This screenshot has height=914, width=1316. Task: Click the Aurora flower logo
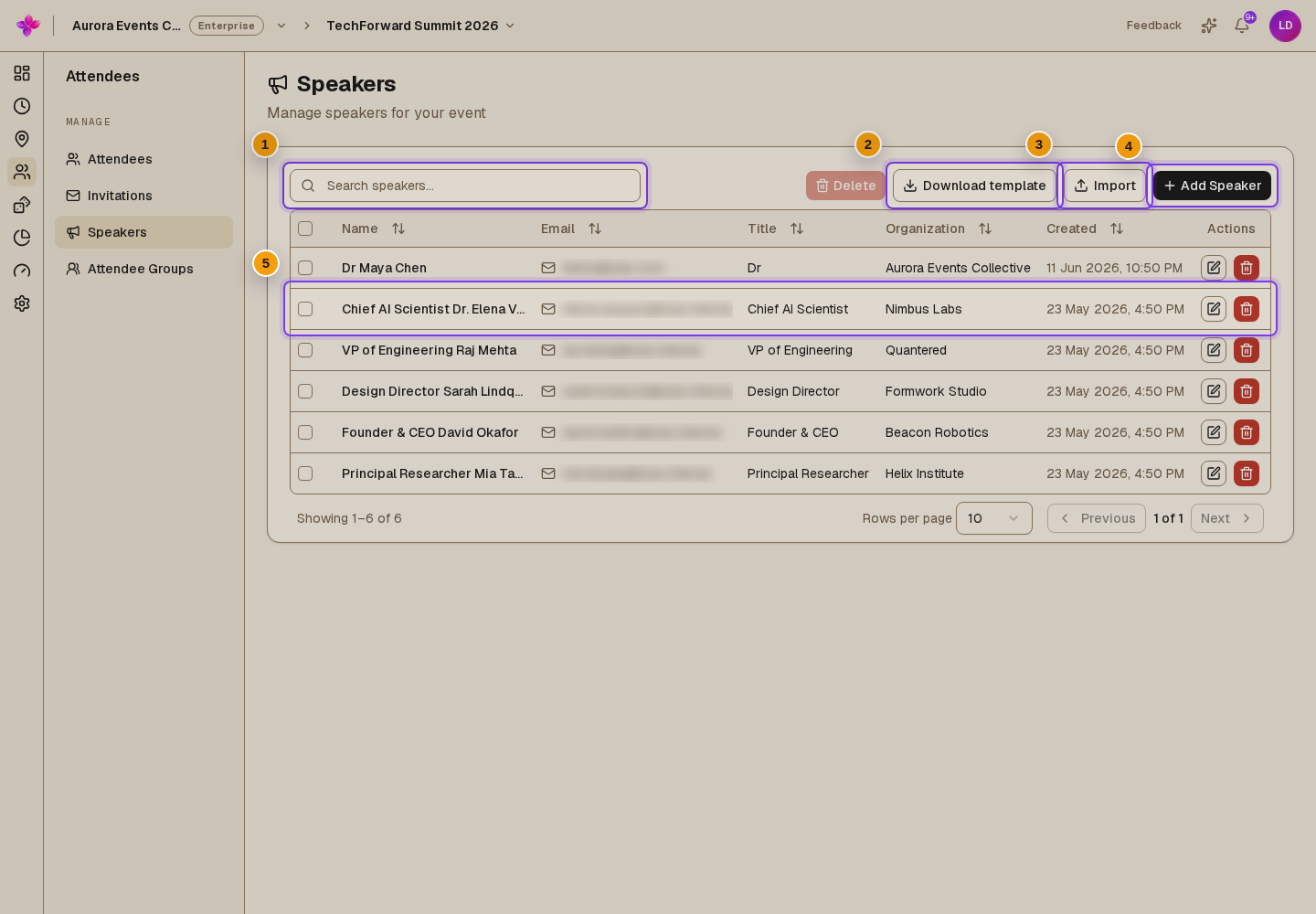tap(28, 26)
